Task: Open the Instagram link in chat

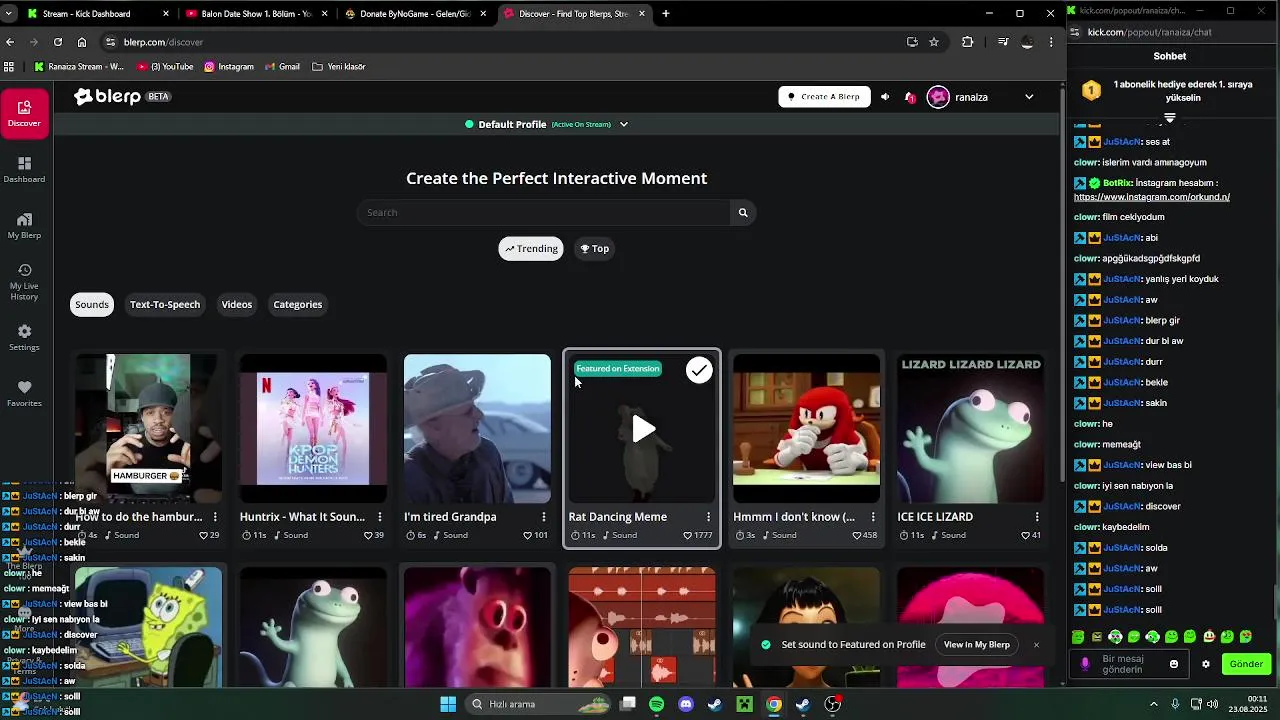Action: coord(1152,197)
